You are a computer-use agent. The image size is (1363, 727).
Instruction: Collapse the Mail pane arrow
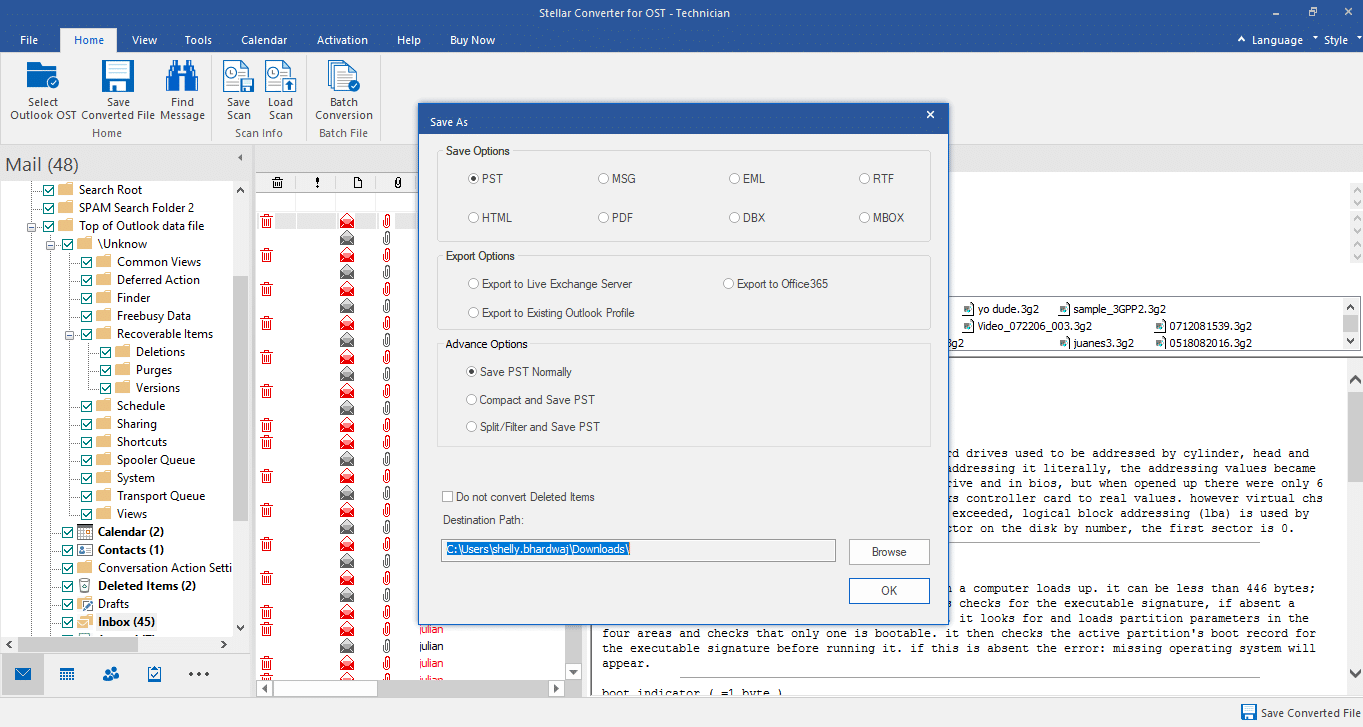239,158
